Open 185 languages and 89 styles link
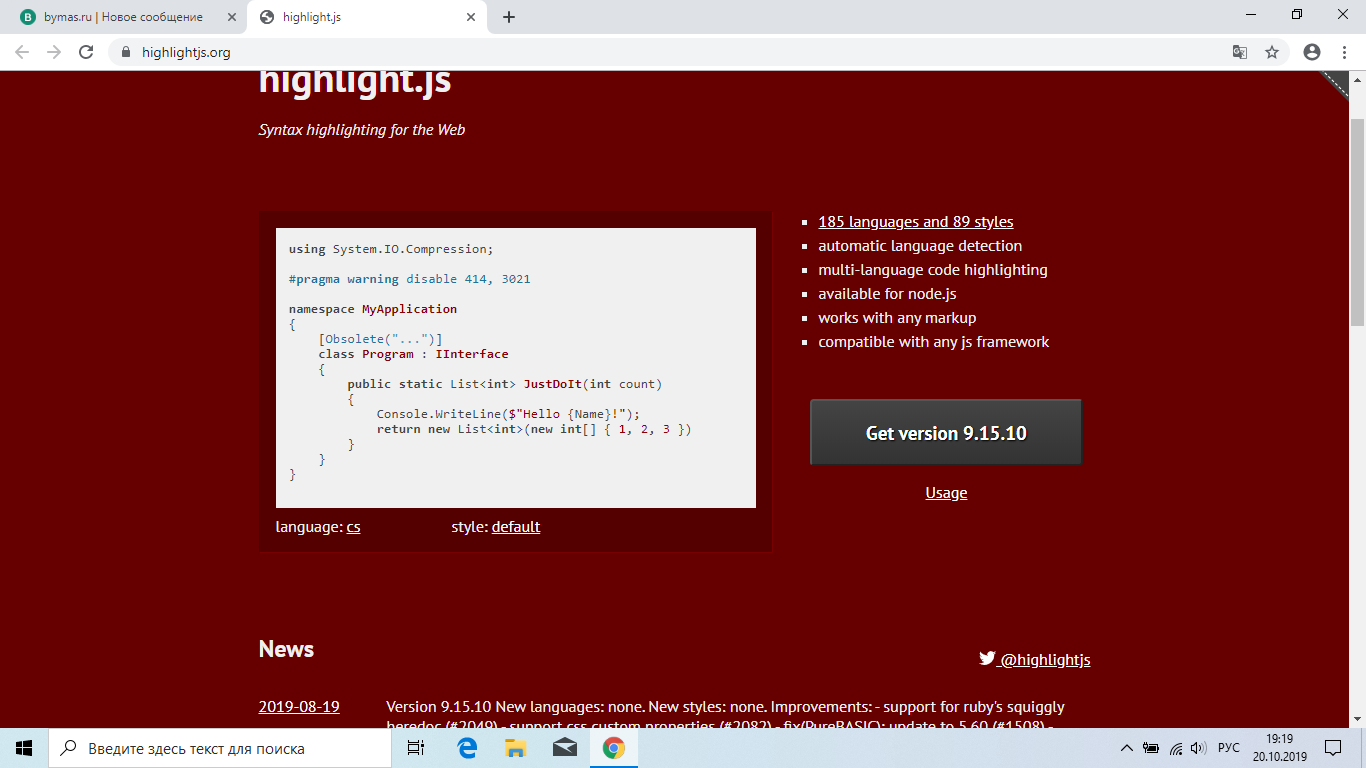 [x=915, y=222]
